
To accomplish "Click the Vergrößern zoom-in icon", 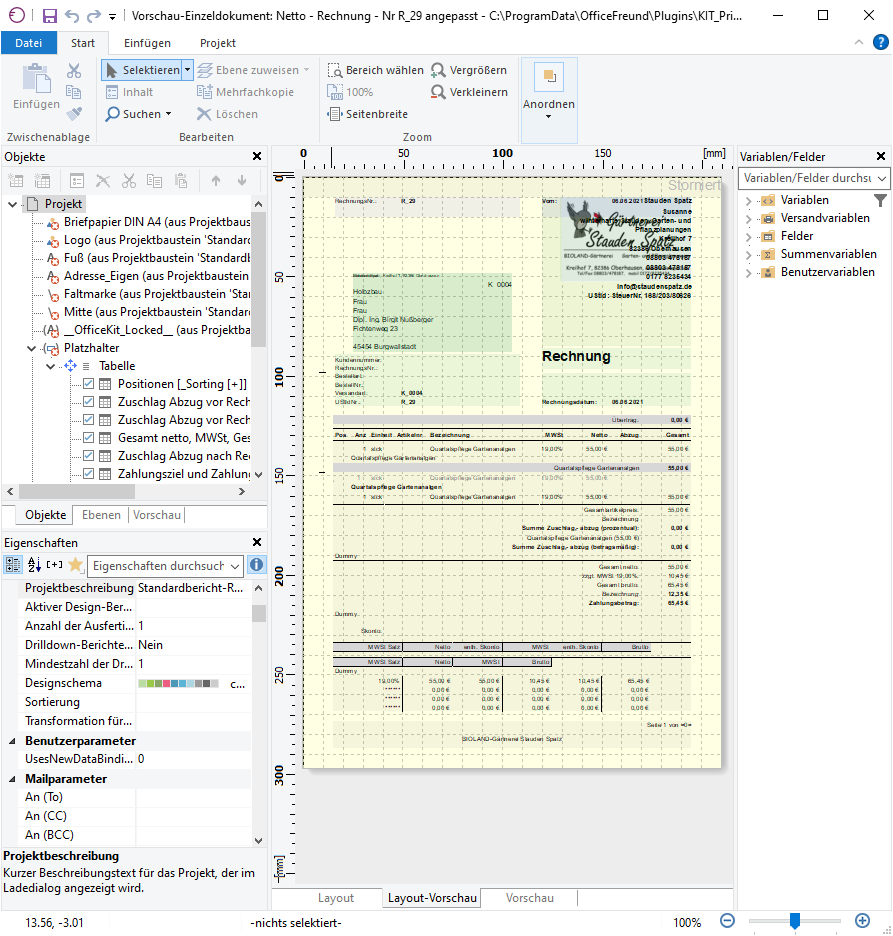I will click(438, 70).
